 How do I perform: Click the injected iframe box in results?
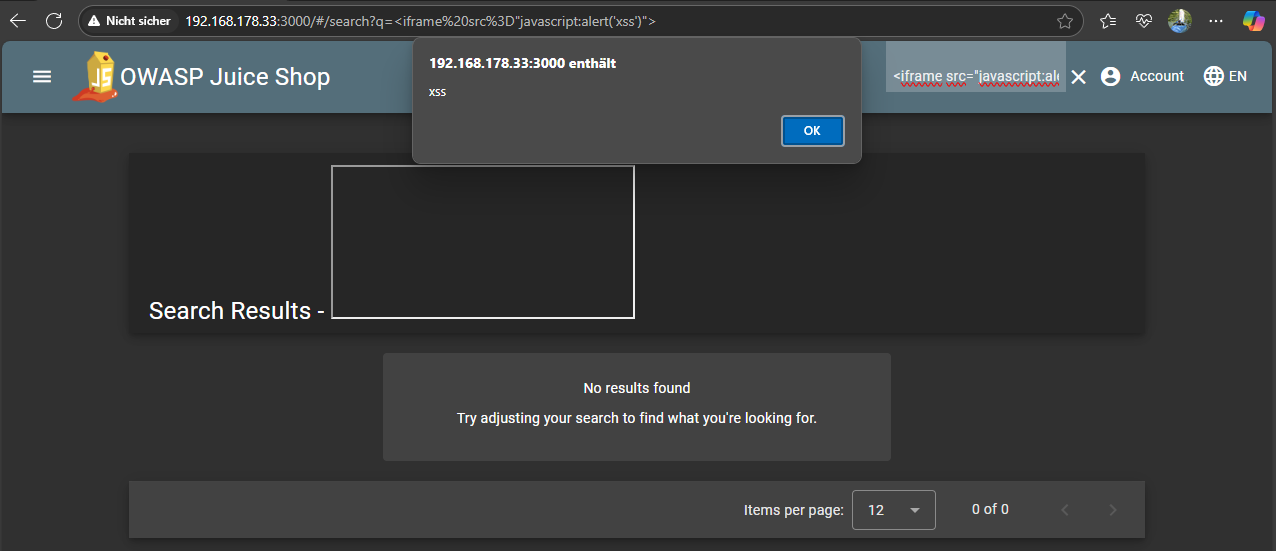[x=483, y=242]
